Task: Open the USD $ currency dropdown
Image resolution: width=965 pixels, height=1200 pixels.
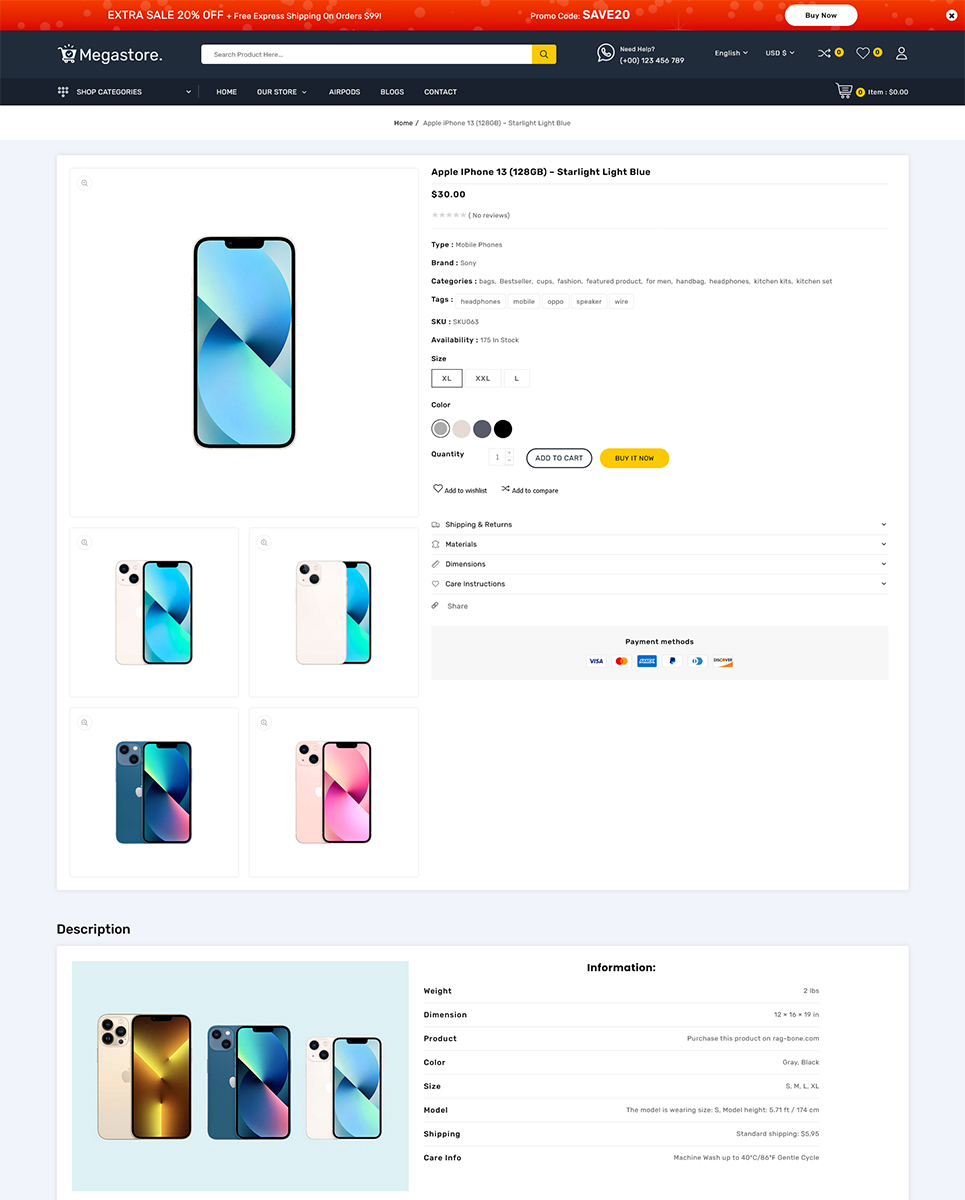Action: 780,53
